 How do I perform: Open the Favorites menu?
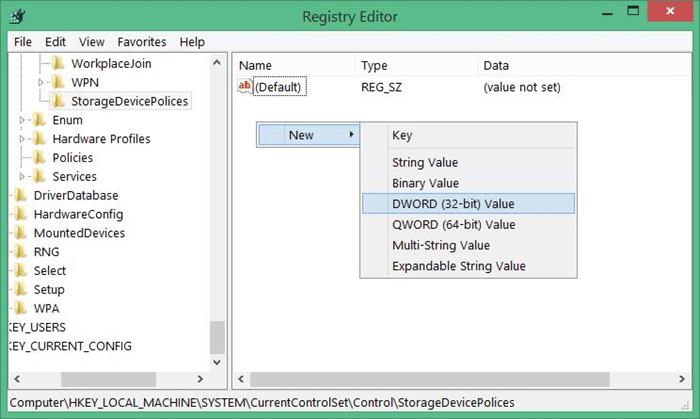click(x=141, y=42)
